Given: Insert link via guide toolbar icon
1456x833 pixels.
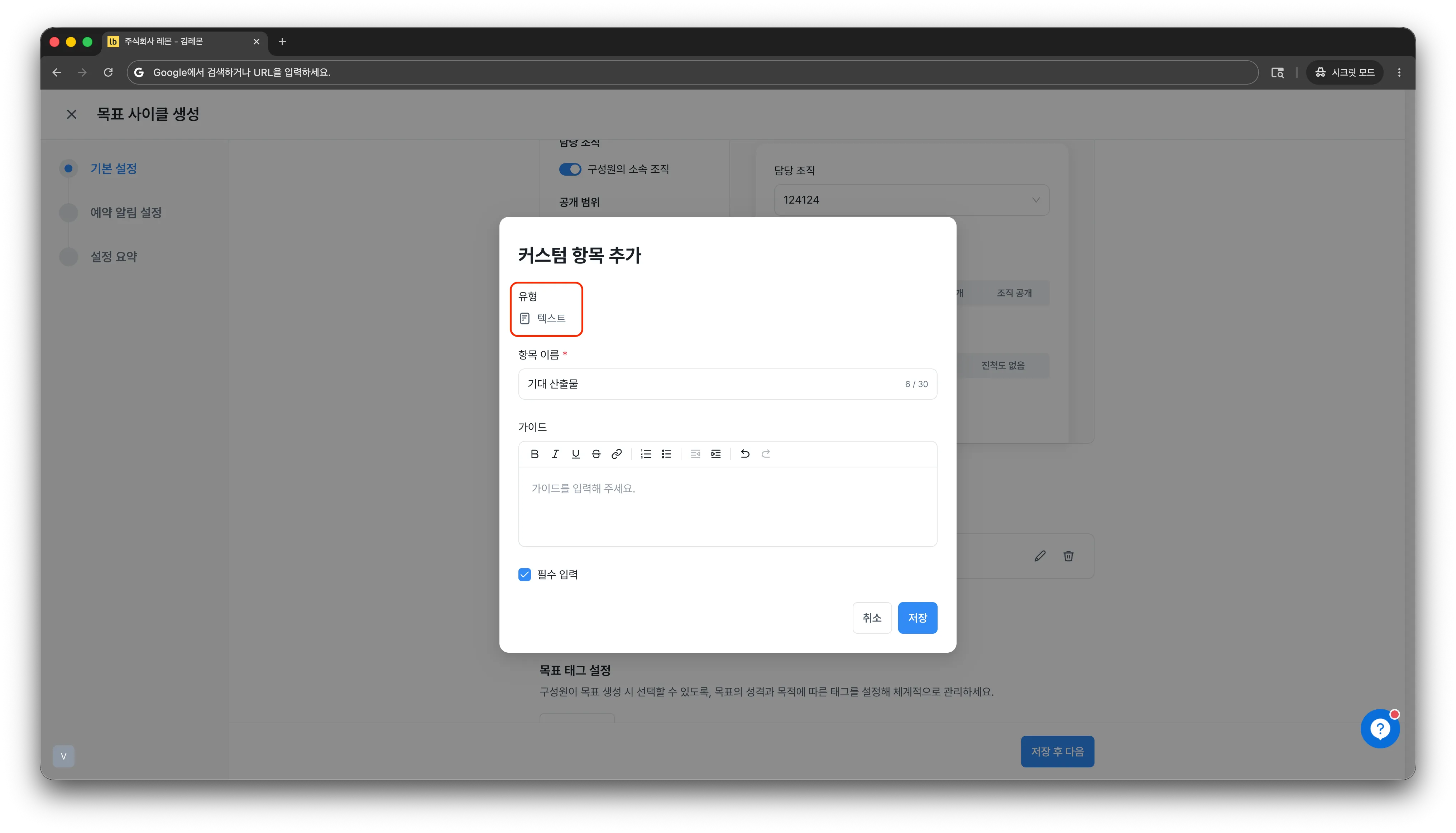Looking at the screenshot, I should click(x=617, y=454).
